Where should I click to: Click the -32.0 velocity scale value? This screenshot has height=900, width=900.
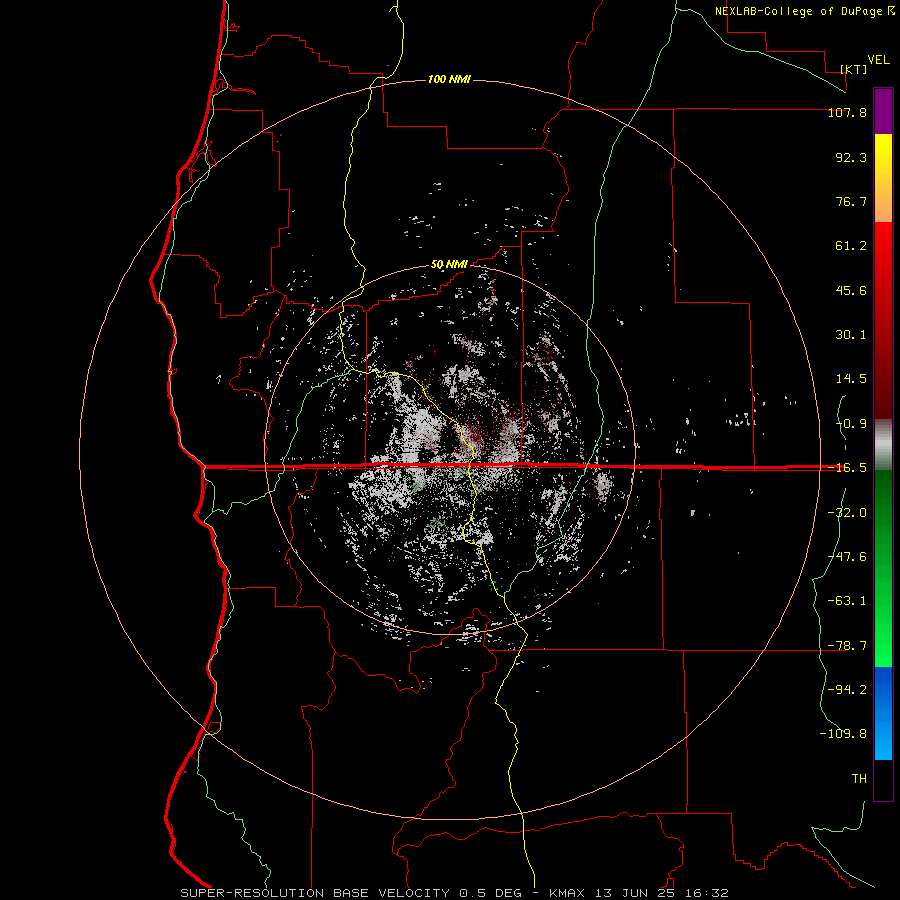click(x=847, y=513)
